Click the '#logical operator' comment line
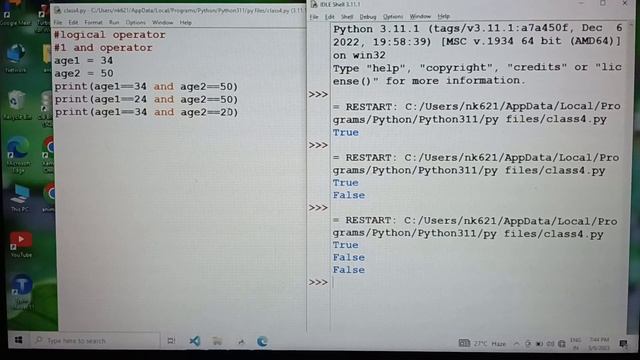The width and height of the screenshot is (640, 360). tap(109, 35)
